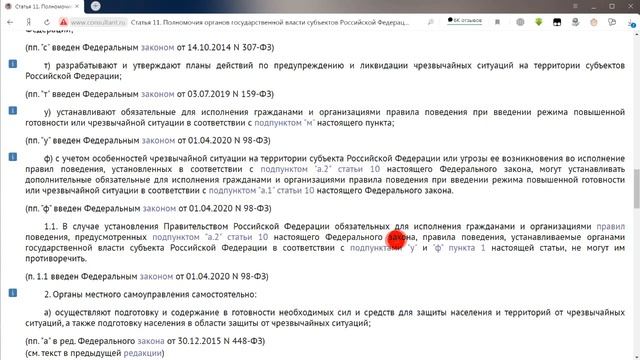Image resolution: width=640 pixels, height=360 pixels.
Task: Open the chat bubbles toolbar icon
Action: pyautogui.click(x=612, y=22)
